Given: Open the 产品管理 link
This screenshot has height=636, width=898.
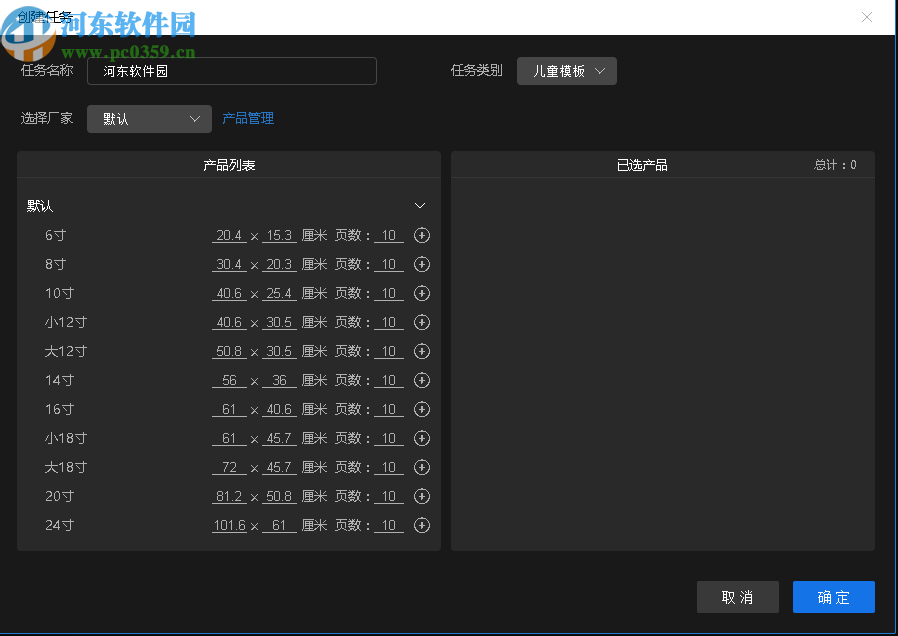Looking at the screenshot, I should click(x=247, y=118).
